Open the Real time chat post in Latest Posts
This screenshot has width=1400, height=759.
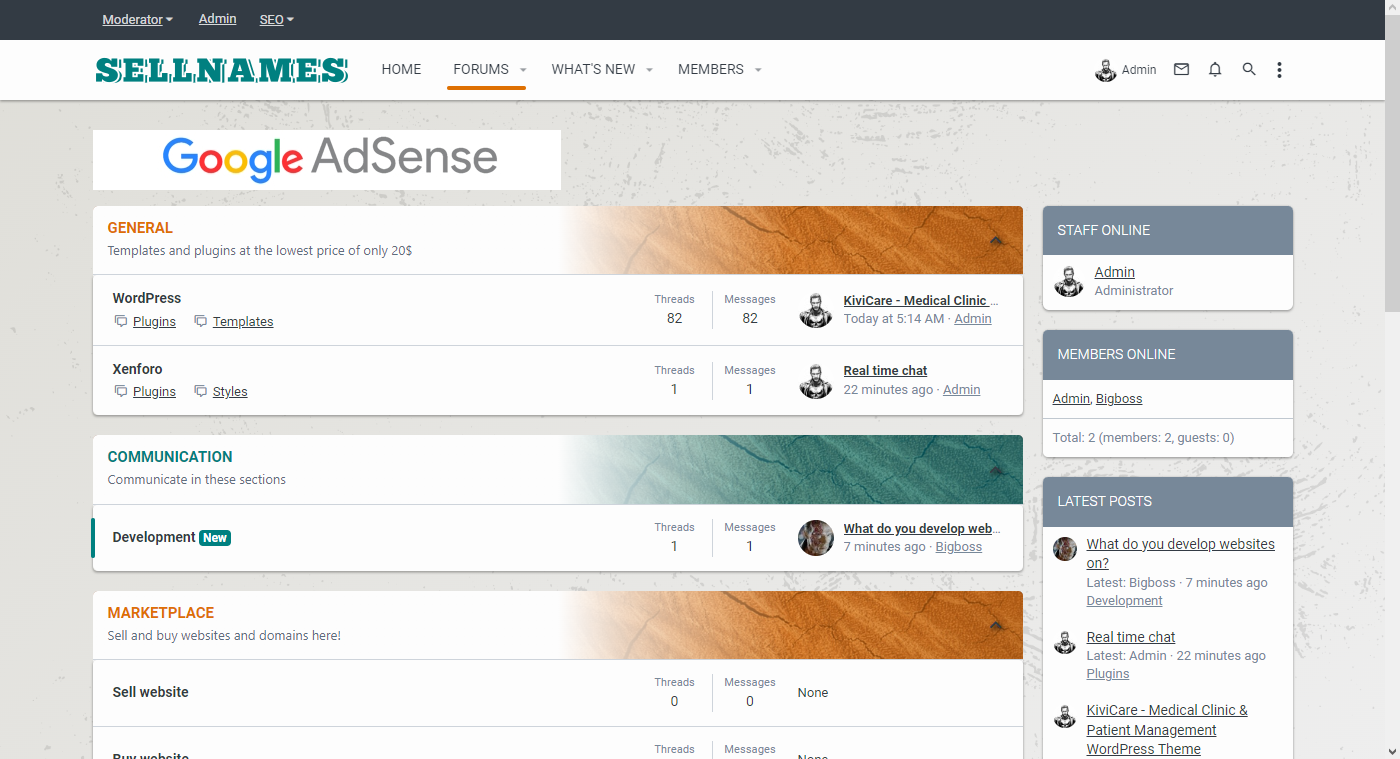click(x=1131, y=637)
